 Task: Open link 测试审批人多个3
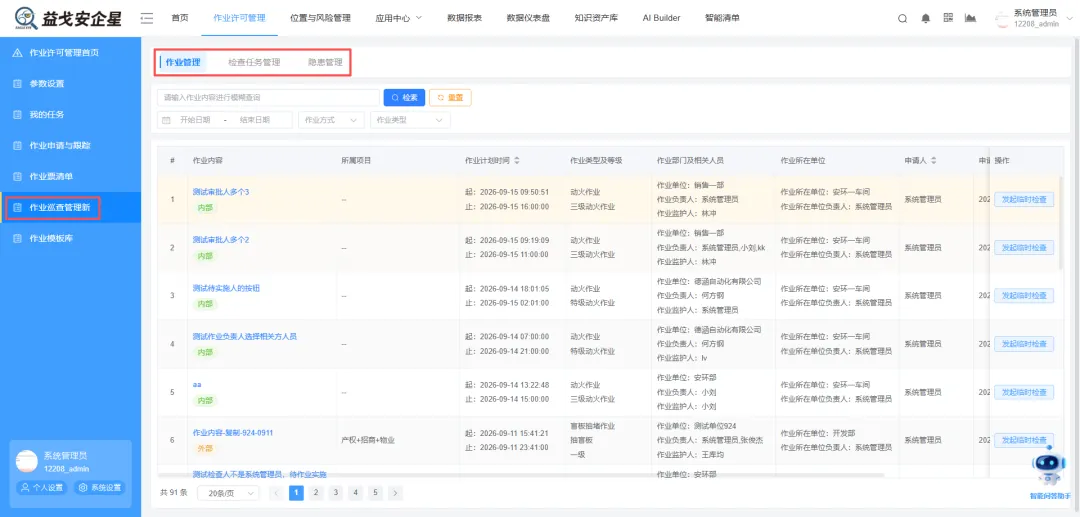coord(221,192)
